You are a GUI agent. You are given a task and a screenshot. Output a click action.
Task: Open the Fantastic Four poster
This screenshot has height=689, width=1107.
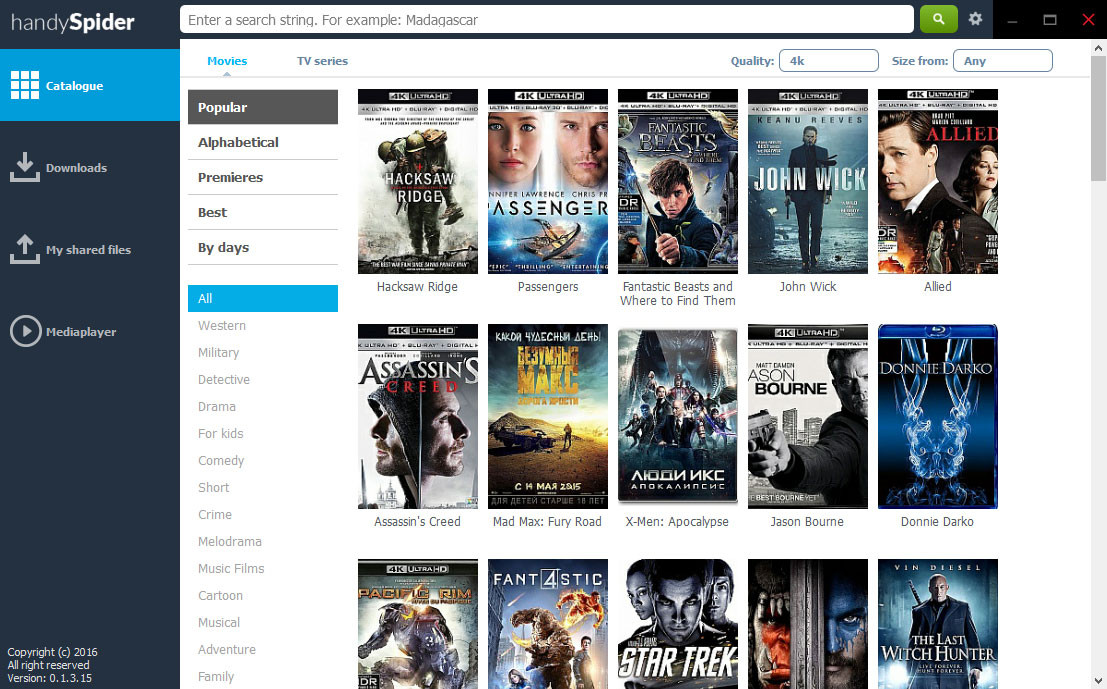point(548,624)
